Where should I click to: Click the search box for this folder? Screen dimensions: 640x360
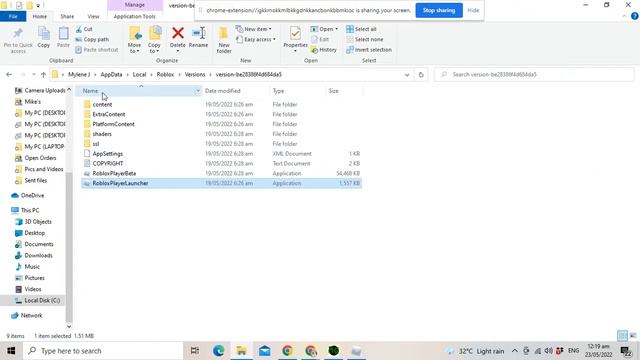(535, 75)
